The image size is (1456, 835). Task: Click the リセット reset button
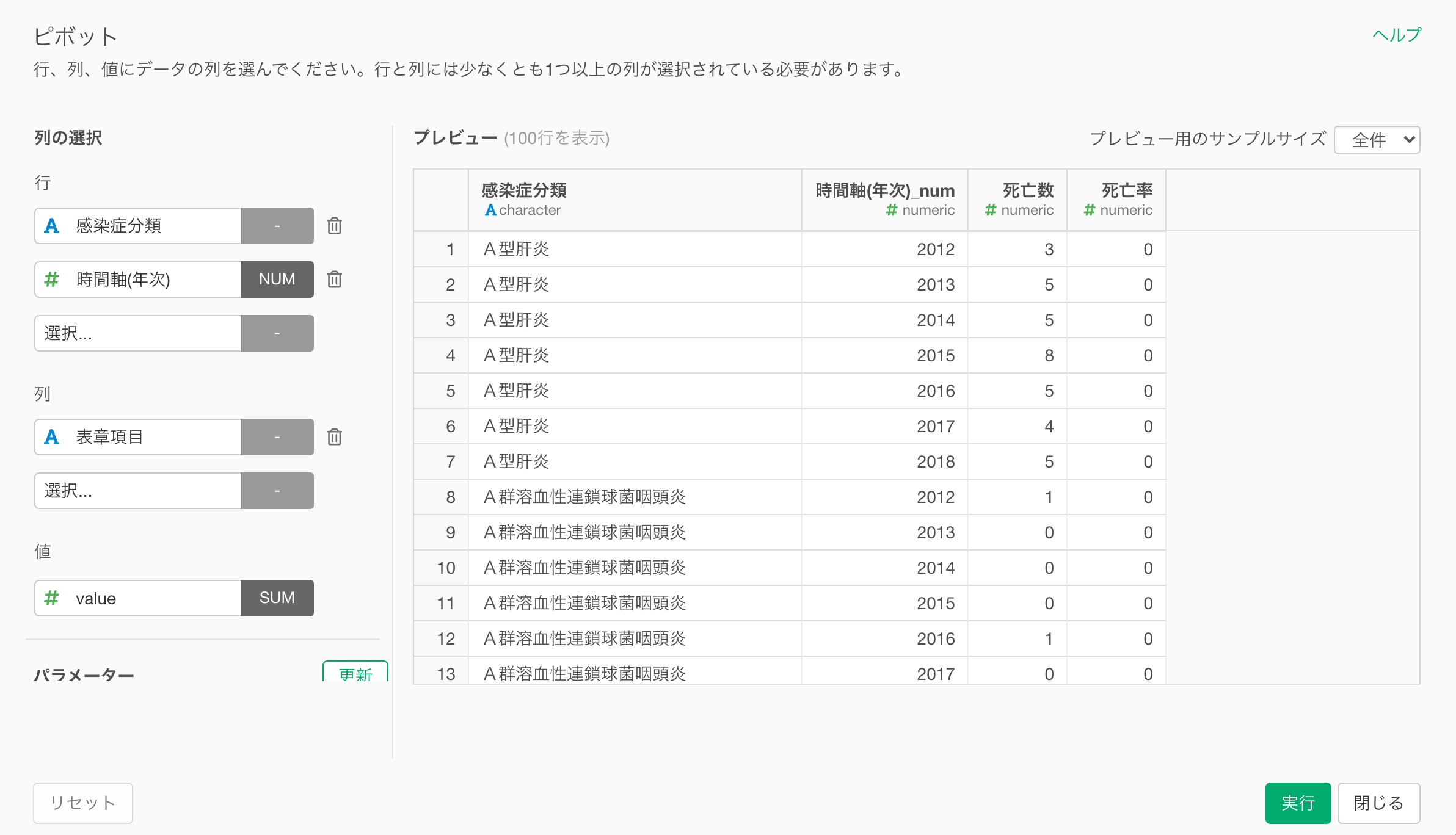pos(83,803)
